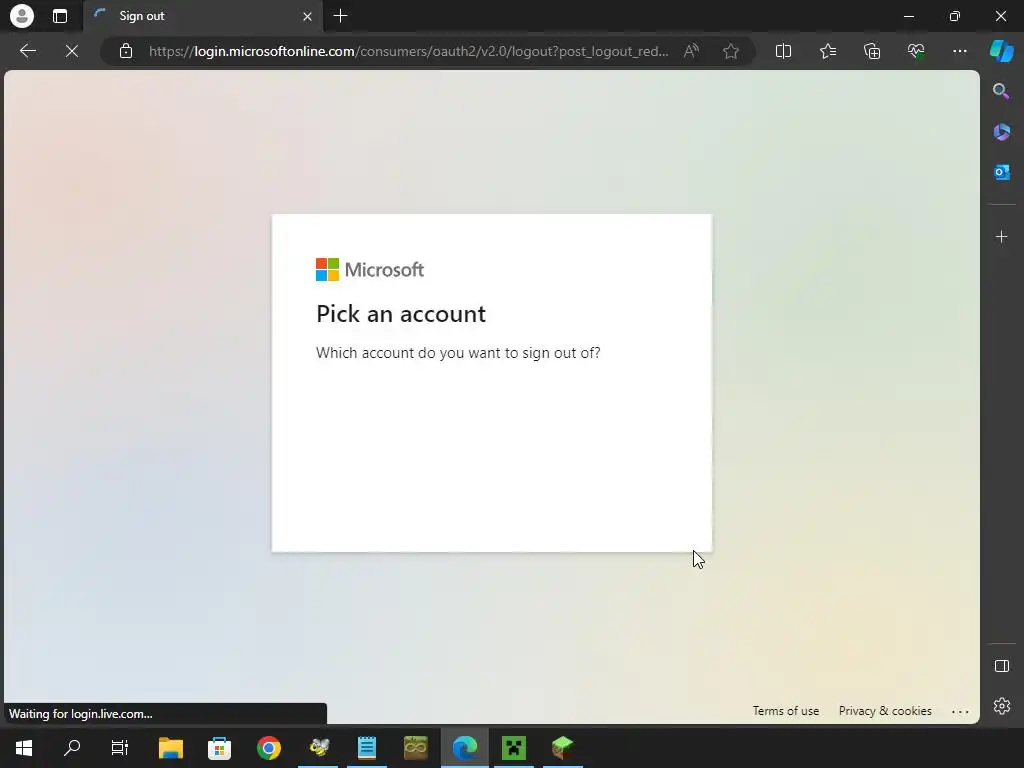Open taskbar Search
1024x768 pixels.
tap(72, 748)
